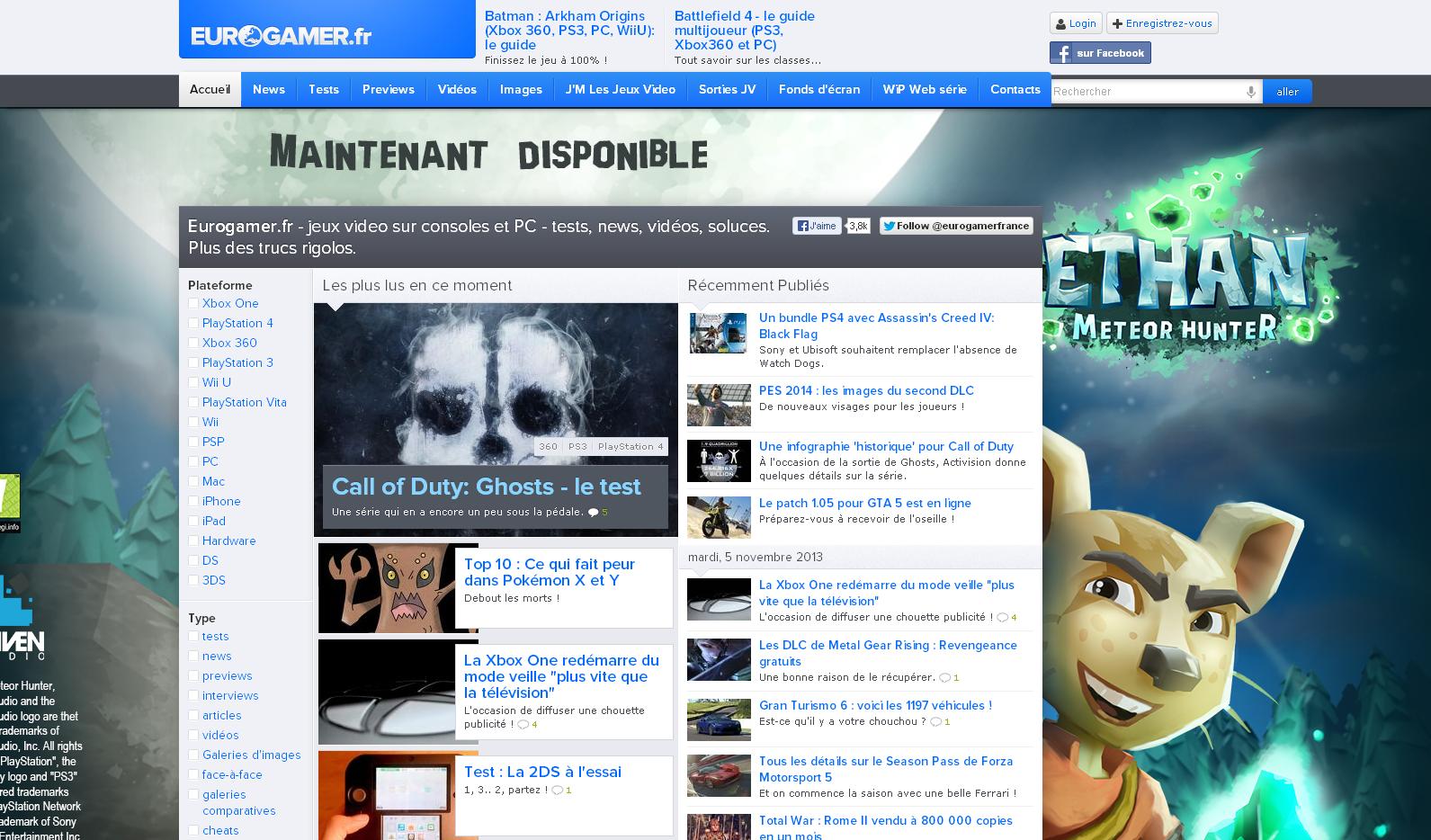The width and height of the screenshot is (1431, 840).
Task: Tick the Xbox One platform checkbox
Action: click(x=193, y=304)
